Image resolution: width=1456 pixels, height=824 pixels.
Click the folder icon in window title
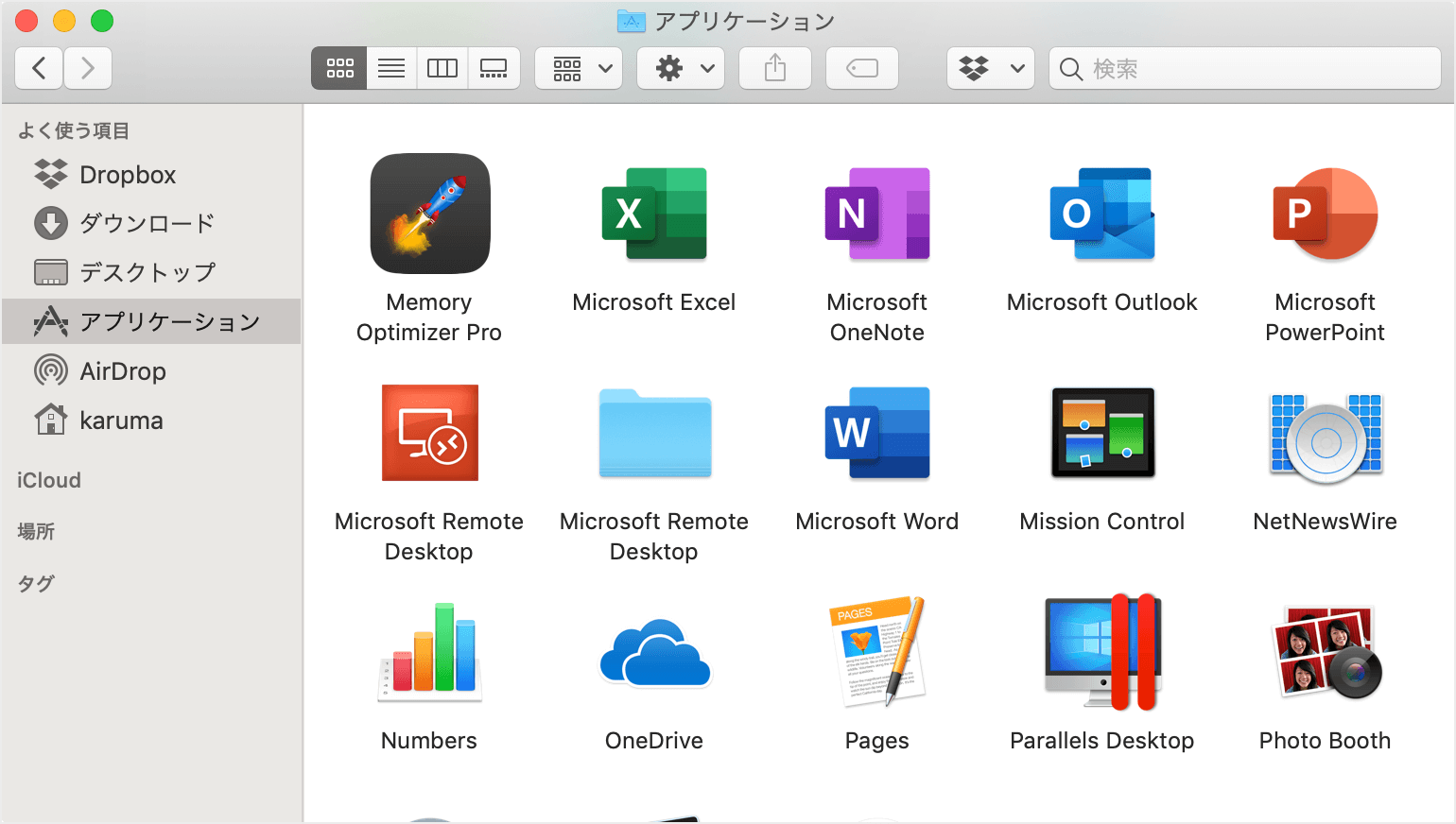coord(631,21)
